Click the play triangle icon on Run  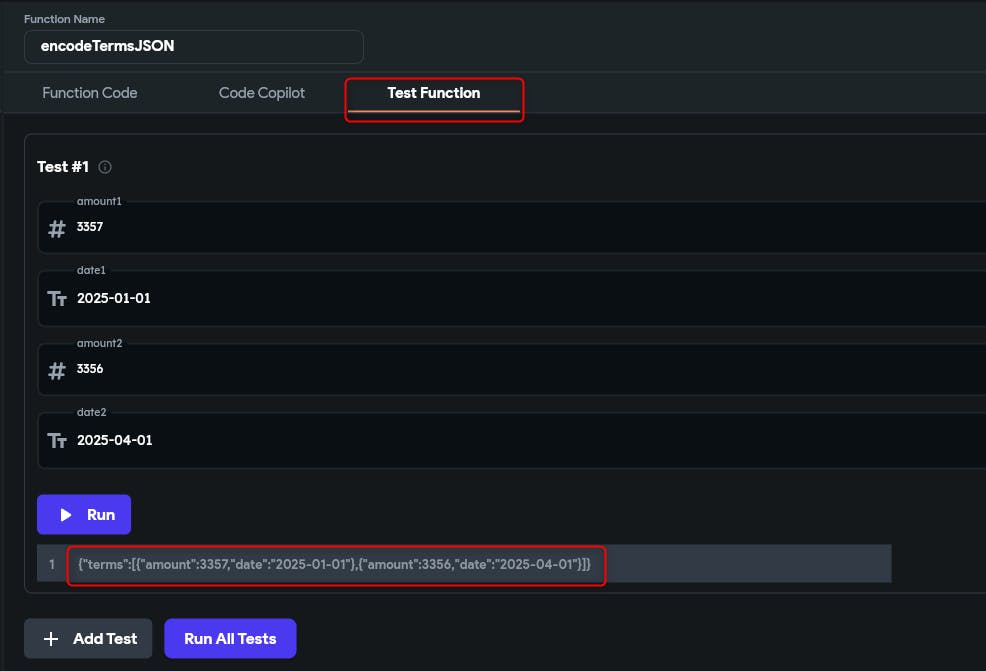click(66, 515)
